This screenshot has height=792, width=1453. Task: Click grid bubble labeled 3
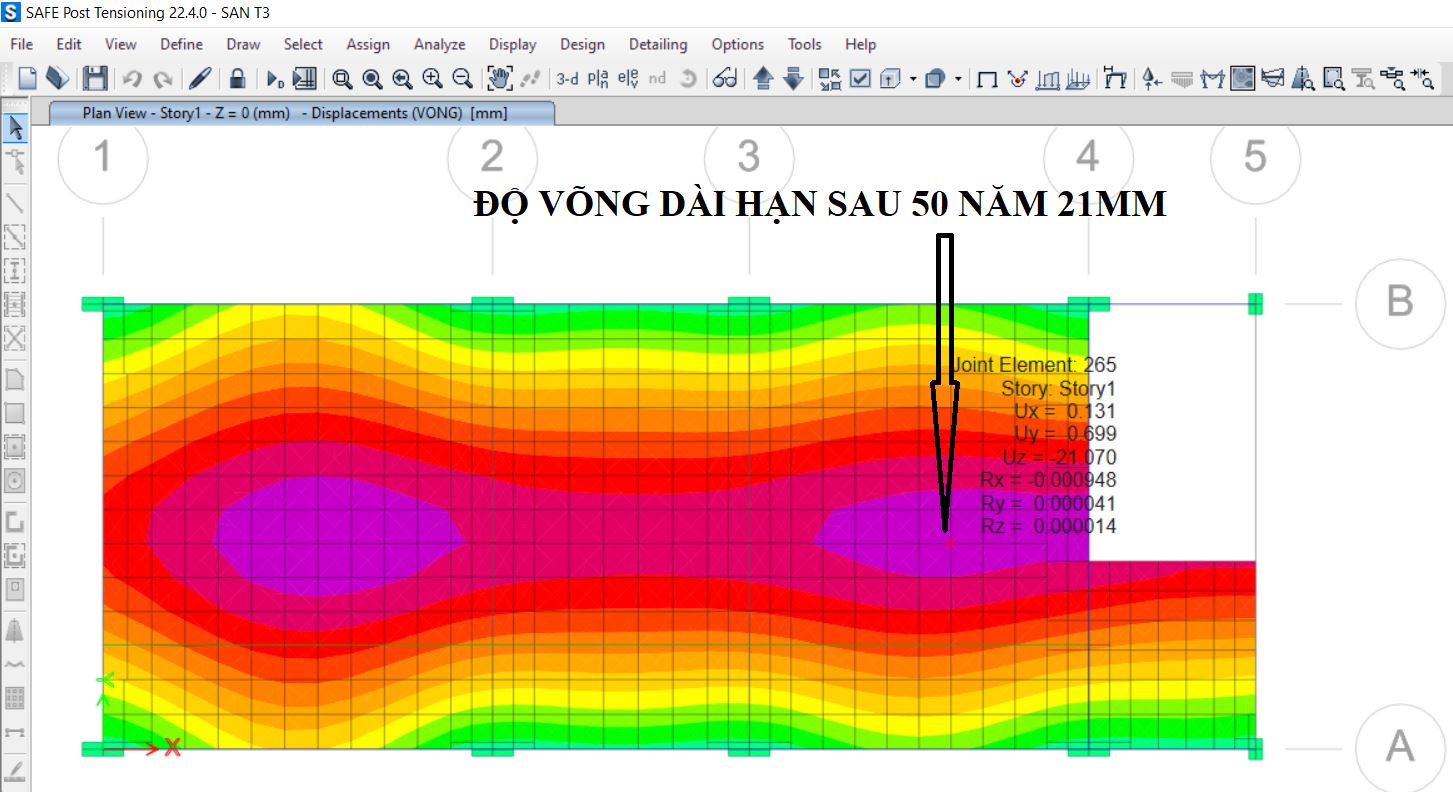(749, 157)
